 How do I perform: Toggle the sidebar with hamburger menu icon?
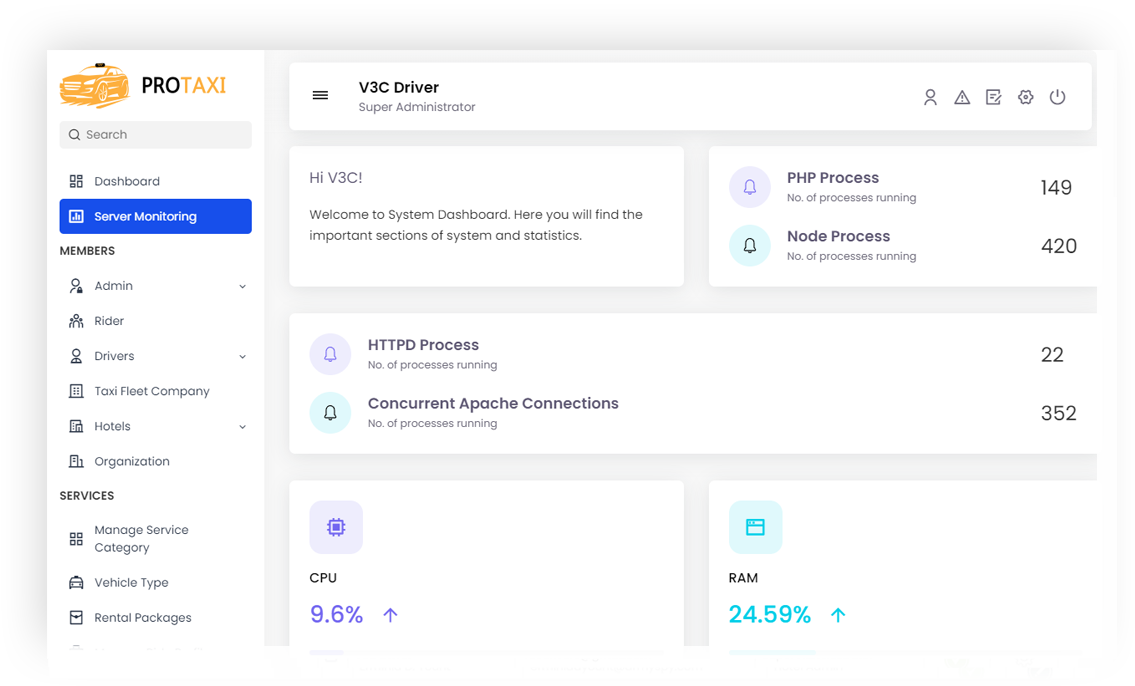coord(320,96)
